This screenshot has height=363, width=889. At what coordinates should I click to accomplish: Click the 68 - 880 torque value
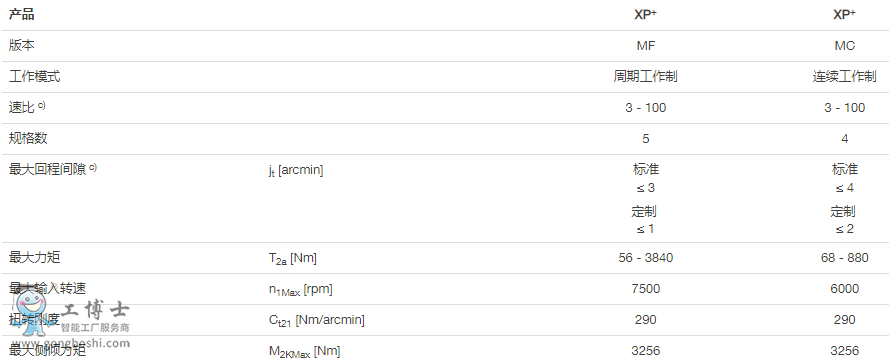point(844,258)
